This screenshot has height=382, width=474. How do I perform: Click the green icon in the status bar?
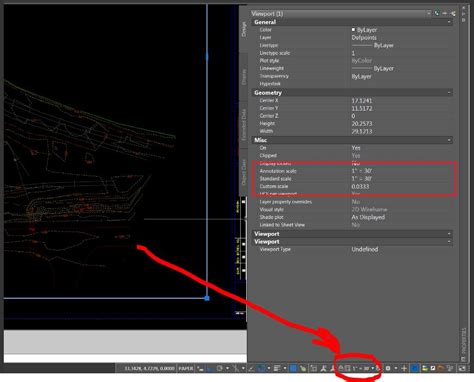coord(303,368)
